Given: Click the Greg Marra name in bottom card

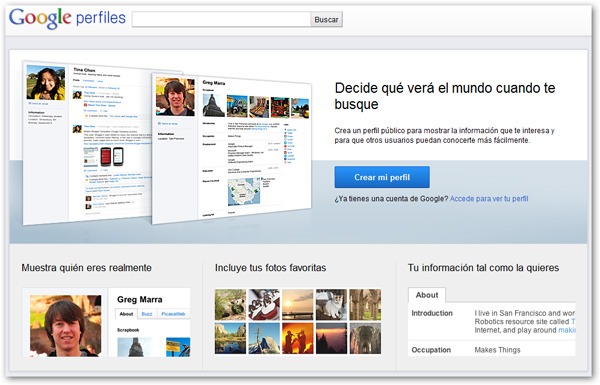Looking at the screenshot, I should coord(140,299).
